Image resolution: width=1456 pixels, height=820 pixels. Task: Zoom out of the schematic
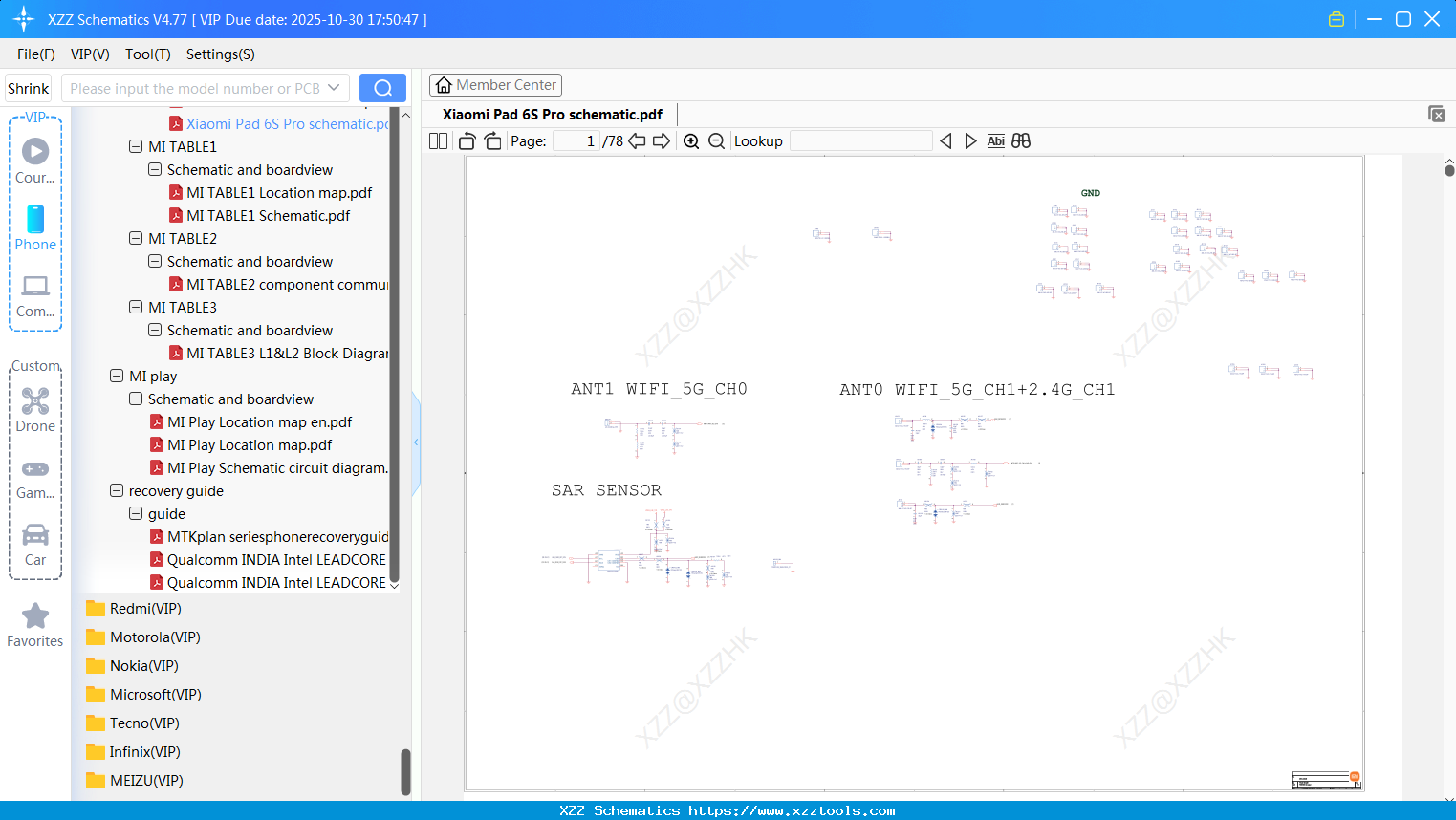click(x=716, y=141)
